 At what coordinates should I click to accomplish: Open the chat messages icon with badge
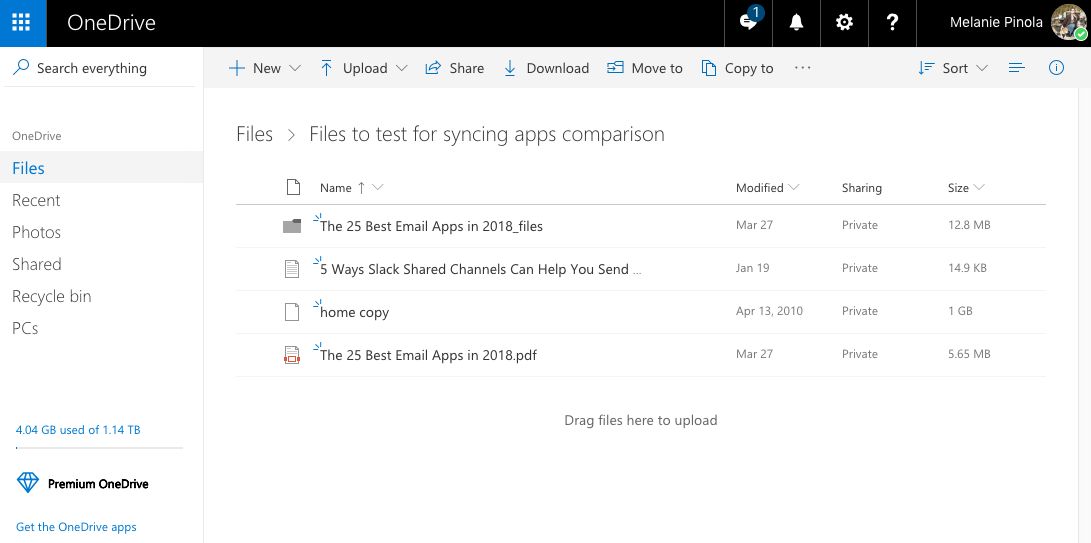pos(749,22)
